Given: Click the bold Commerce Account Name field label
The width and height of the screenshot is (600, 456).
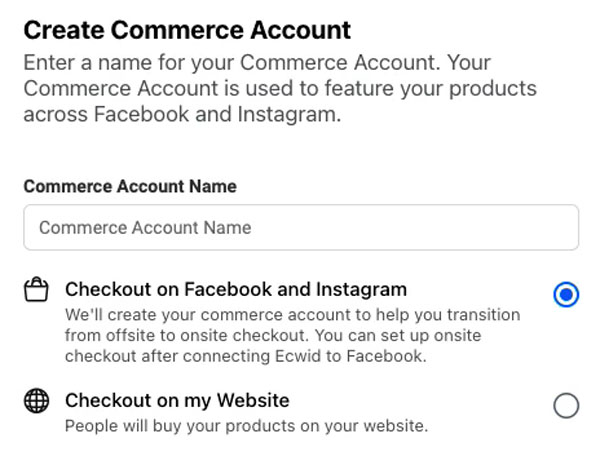Looking at the screenshot, I should [x=130, y=186].
